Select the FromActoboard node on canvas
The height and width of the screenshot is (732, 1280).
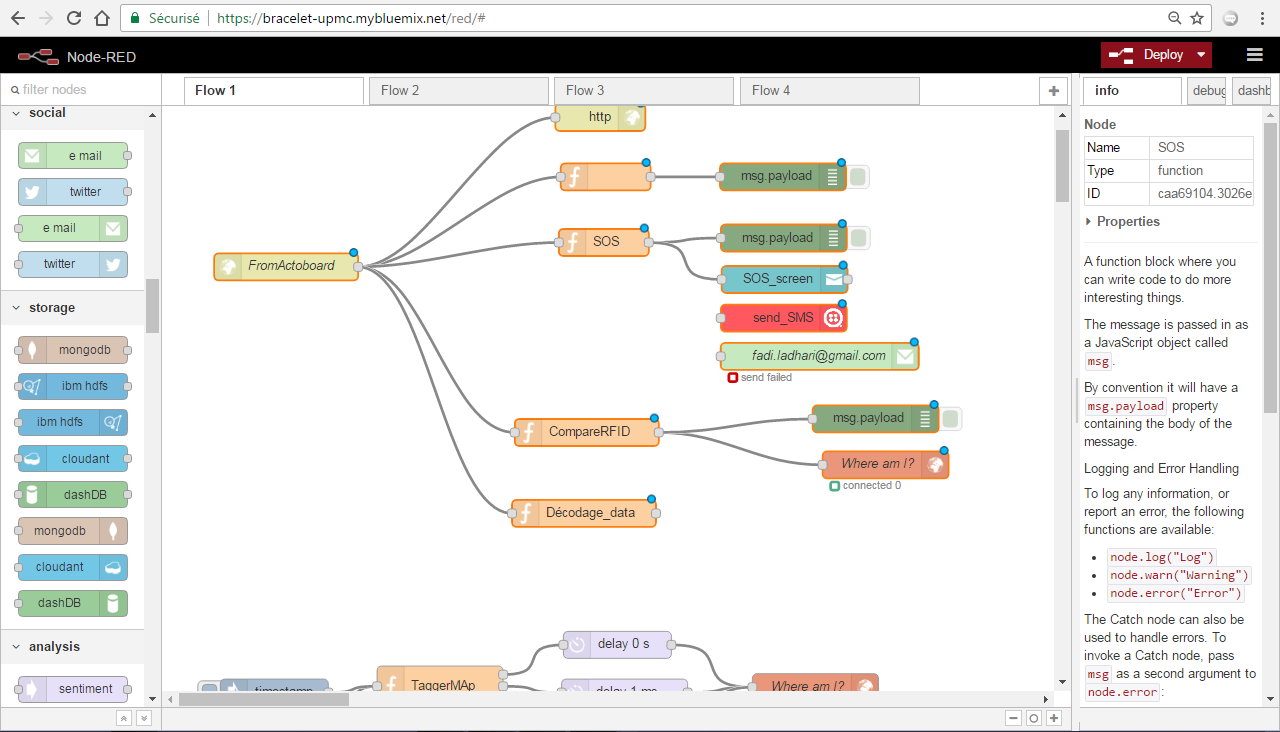(286, 266)
